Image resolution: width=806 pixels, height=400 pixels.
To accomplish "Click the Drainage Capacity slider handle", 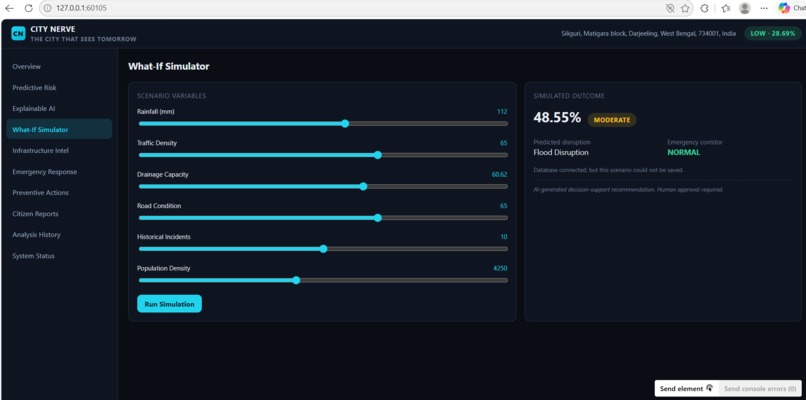I will 363,186.
